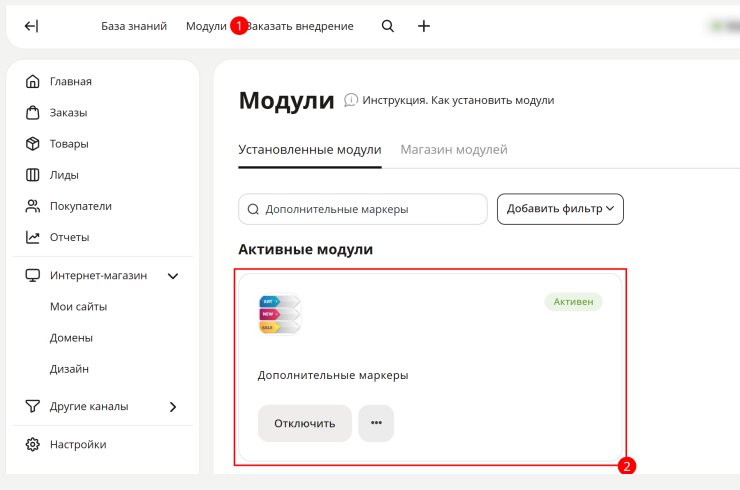Image resolution: width=740 pixels, height=490 pixels.
Task: Click the plus icon in top bar
Action: (424, 26)
